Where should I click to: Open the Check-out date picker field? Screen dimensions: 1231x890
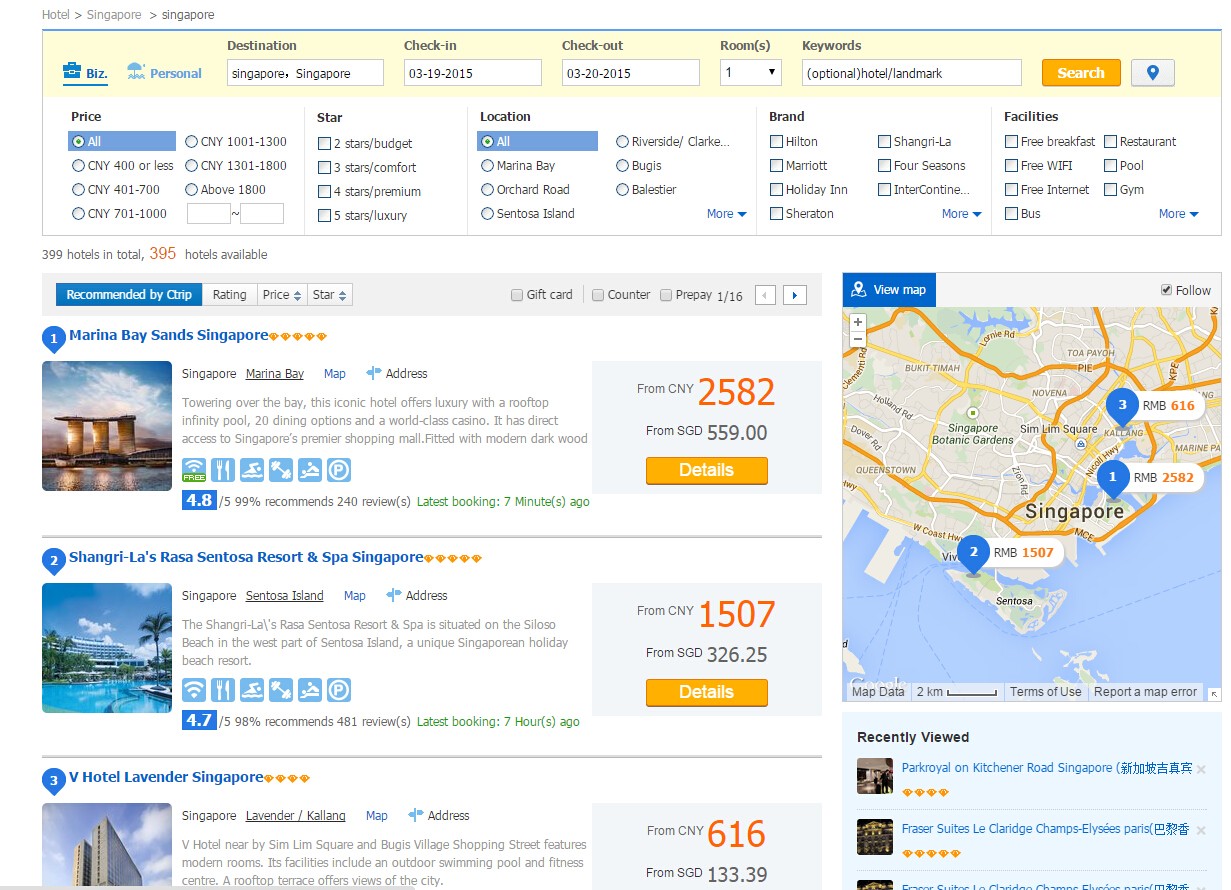[631, 73]
